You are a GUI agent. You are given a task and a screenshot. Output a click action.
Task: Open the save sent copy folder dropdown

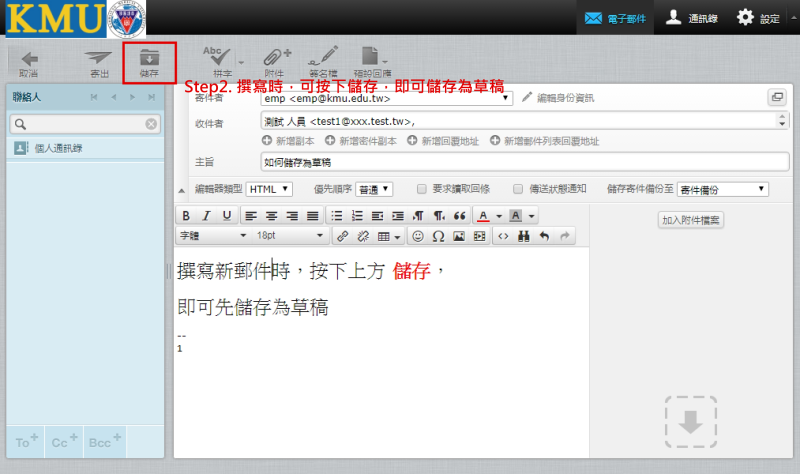point(722,189)
